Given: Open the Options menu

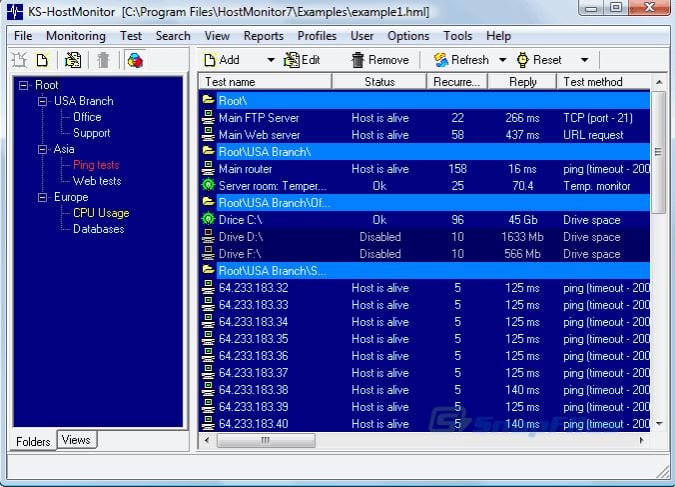Looking at the screenshot, I should tap(408, 36).
